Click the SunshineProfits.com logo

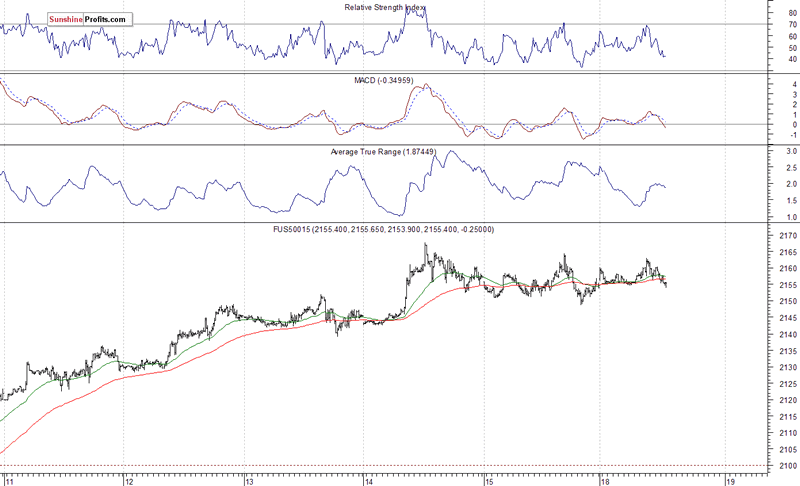90,19
